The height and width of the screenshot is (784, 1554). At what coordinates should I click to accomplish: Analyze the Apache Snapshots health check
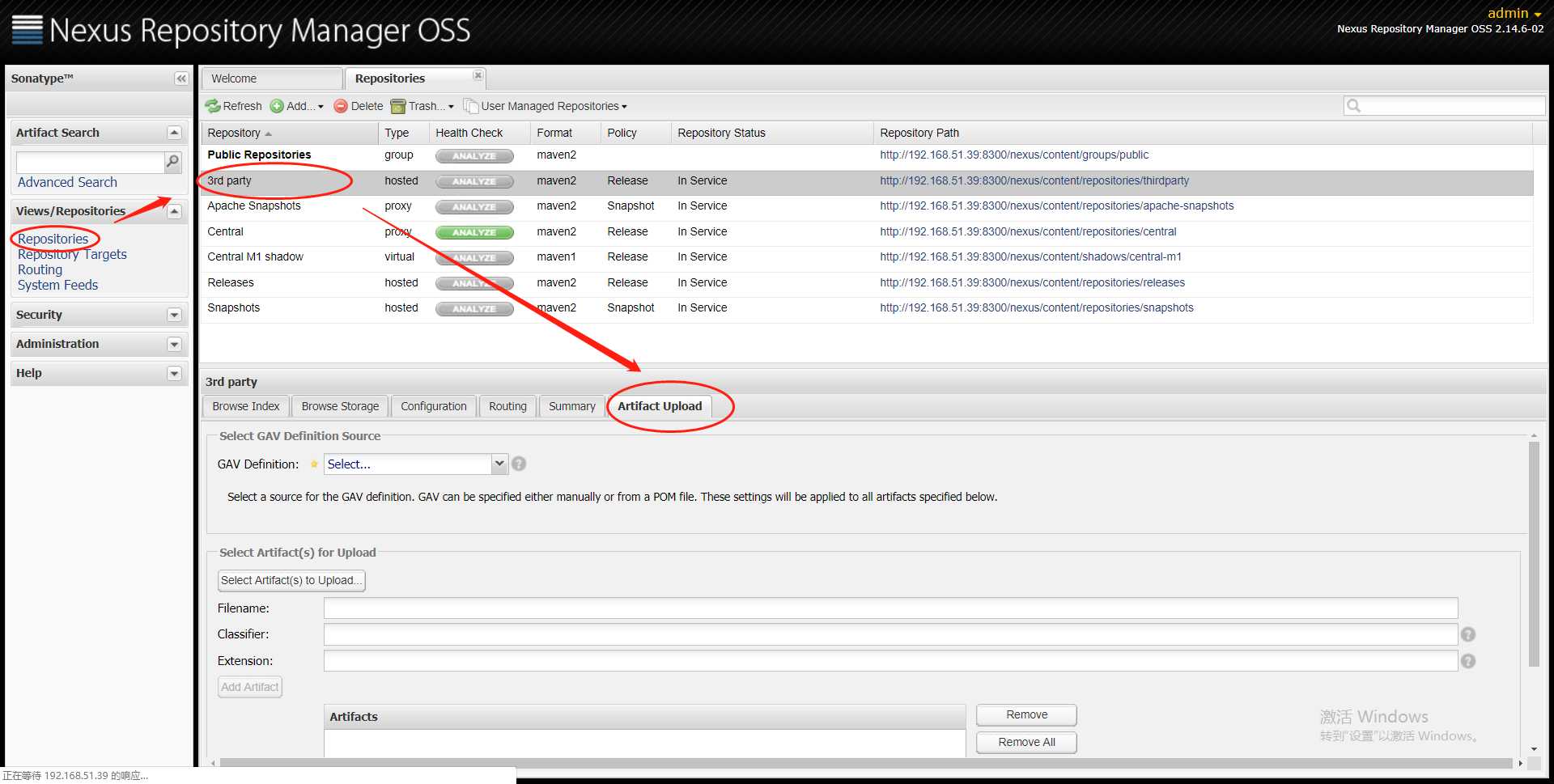tap(474, 207)
